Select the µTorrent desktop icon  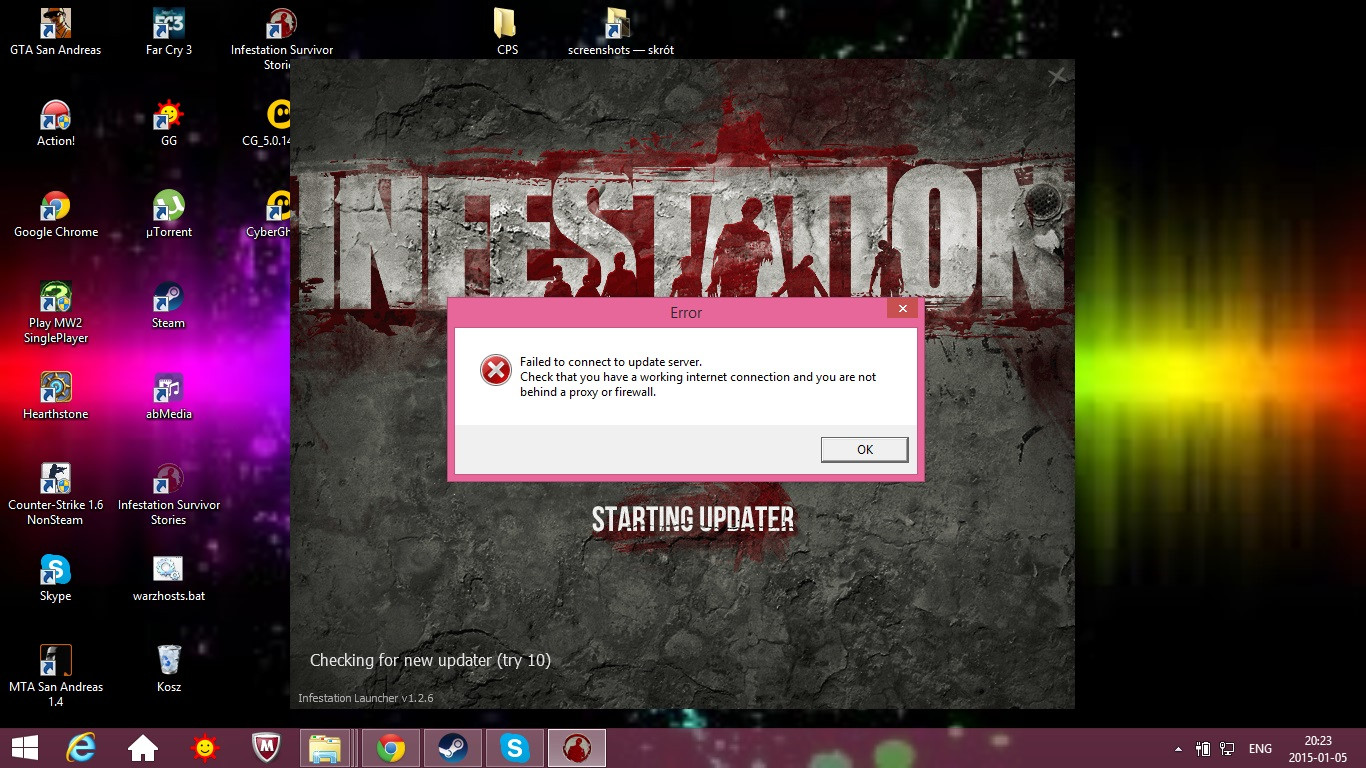168,215
